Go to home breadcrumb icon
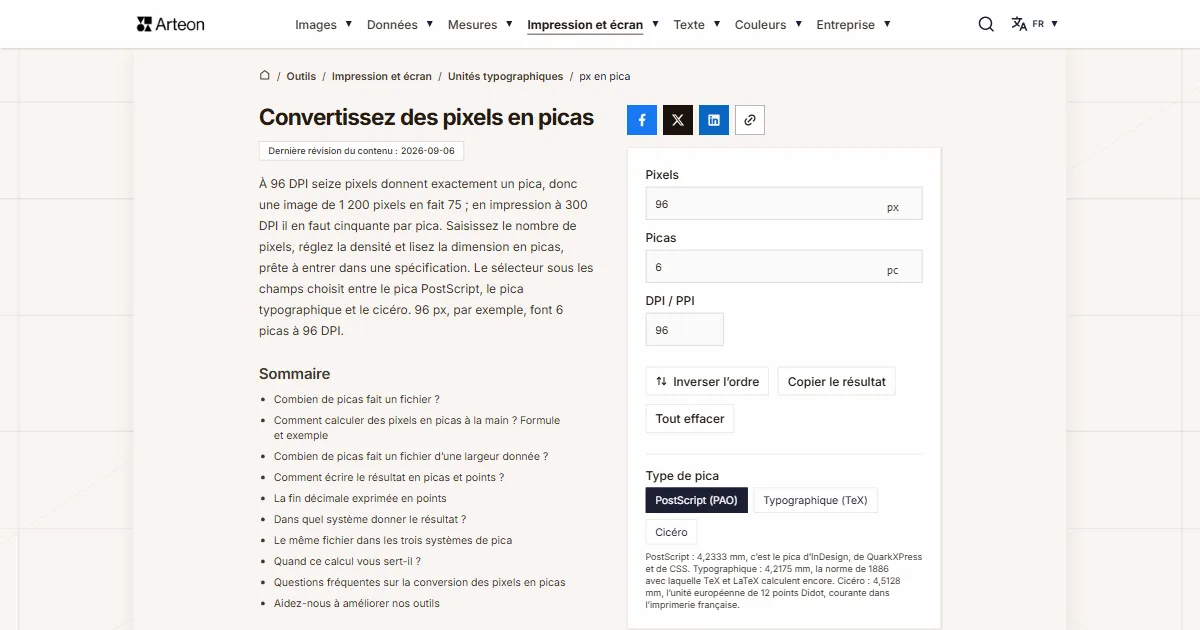The height and width of the screenshot is (630, 1200). click(x=265, y=75)
